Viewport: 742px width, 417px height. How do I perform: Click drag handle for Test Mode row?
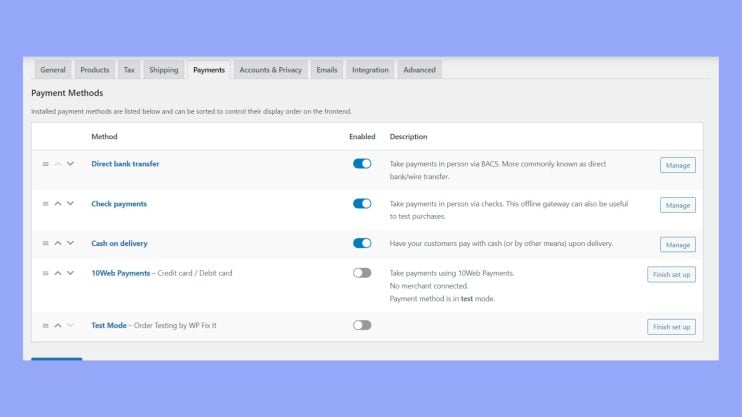coord(45,325)
